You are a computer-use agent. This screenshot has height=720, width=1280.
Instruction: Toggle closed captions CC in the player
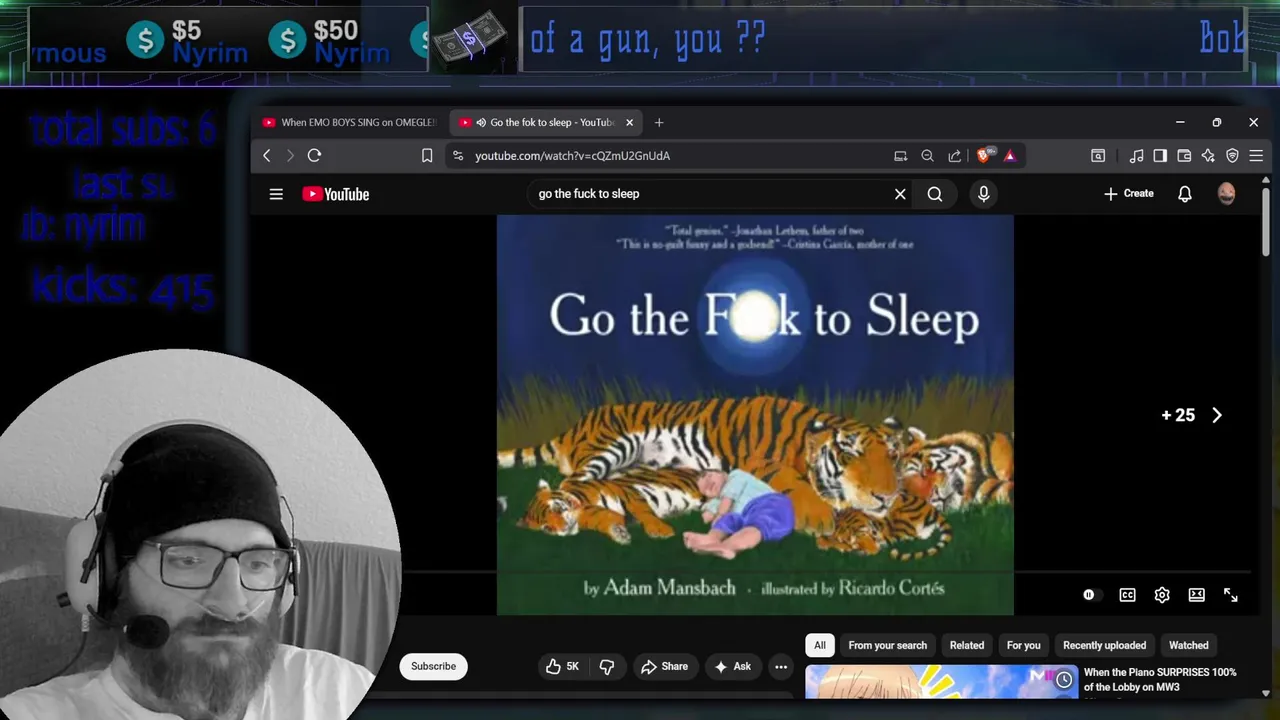coord(1127,595)
